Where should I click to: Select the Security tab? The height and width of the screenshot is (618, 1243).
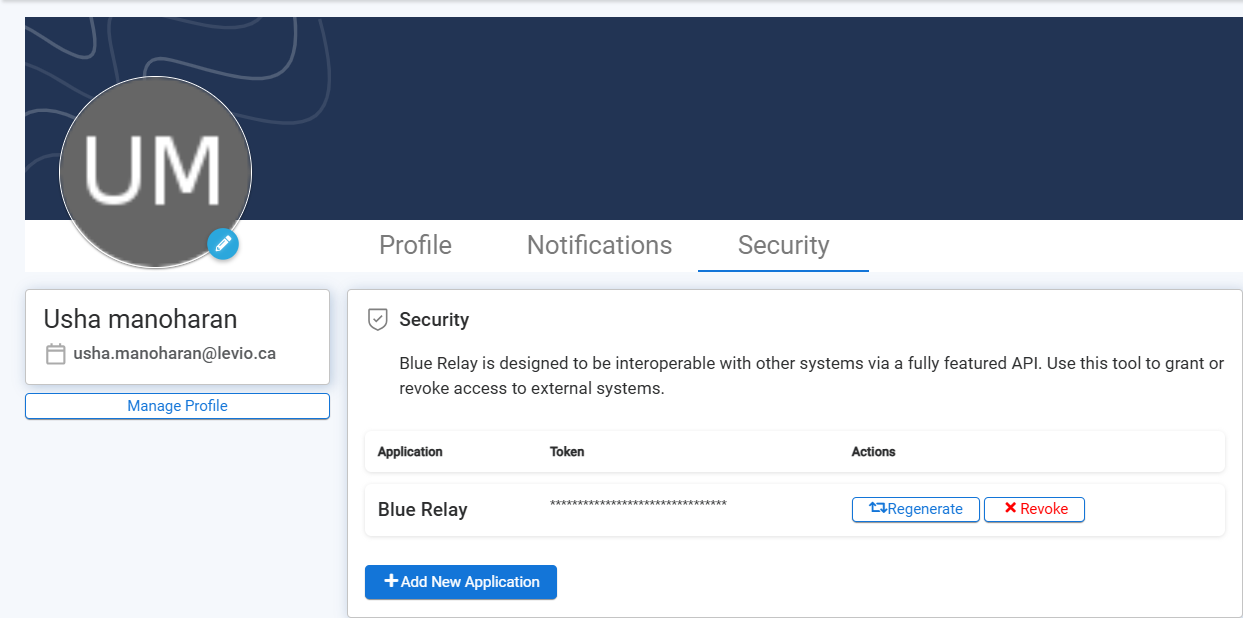point(783,245)
